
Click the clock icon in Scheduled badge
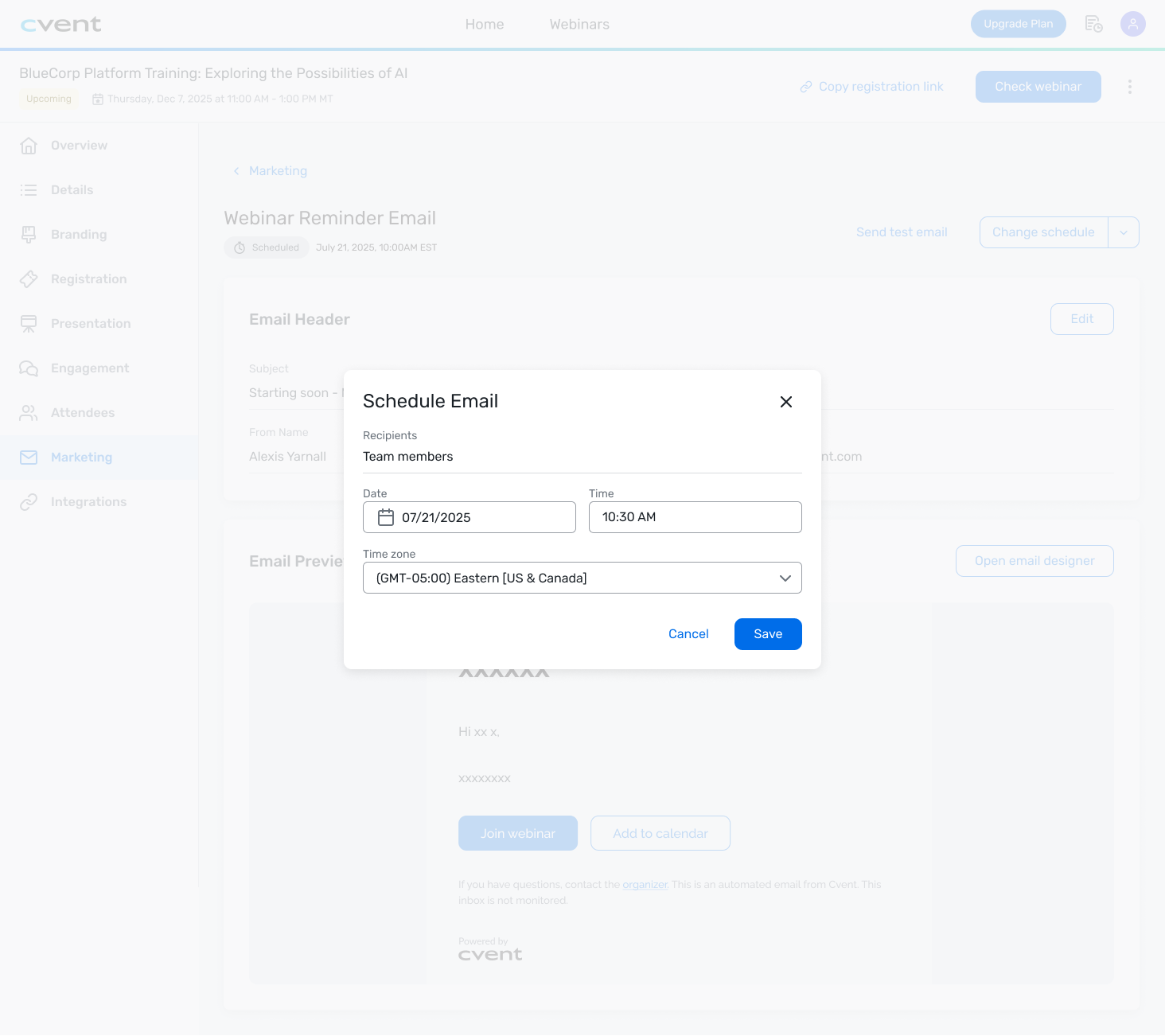(x=240, y=247)
